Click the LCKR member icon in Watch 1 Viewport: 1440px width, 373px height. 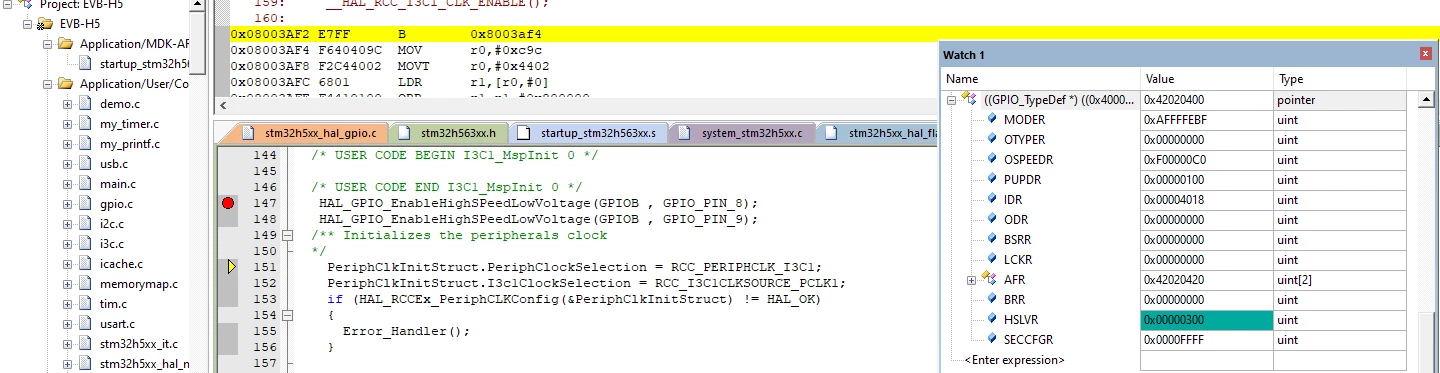[x=992, y=259]
